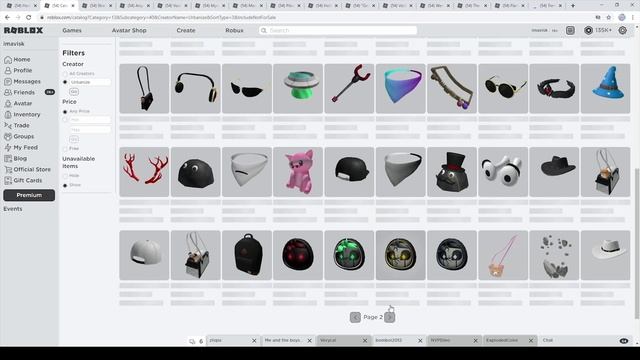The image size is (640, 360).
Task: Click the Roblox logo
Action: pyautogui.click(x=23, y=30)
